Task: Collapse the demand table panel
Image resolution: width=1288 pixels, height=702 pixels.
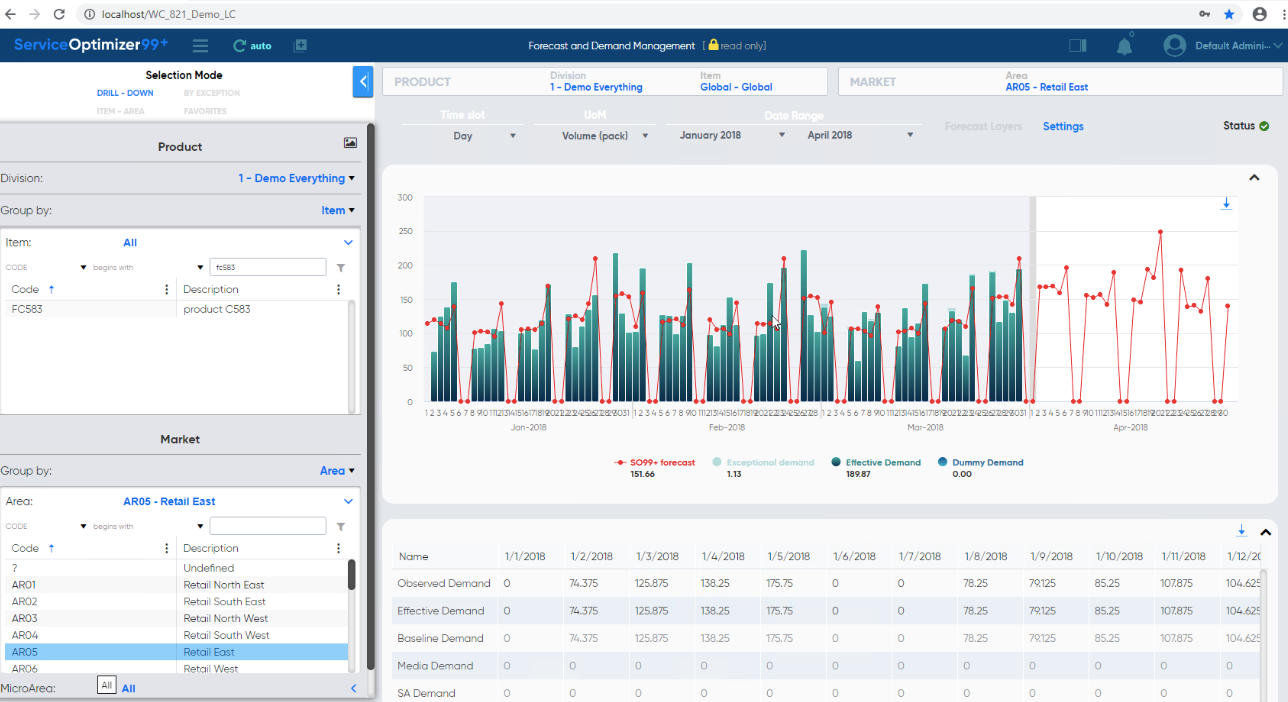Action: pyautogui.click(x=1264, y=532)
